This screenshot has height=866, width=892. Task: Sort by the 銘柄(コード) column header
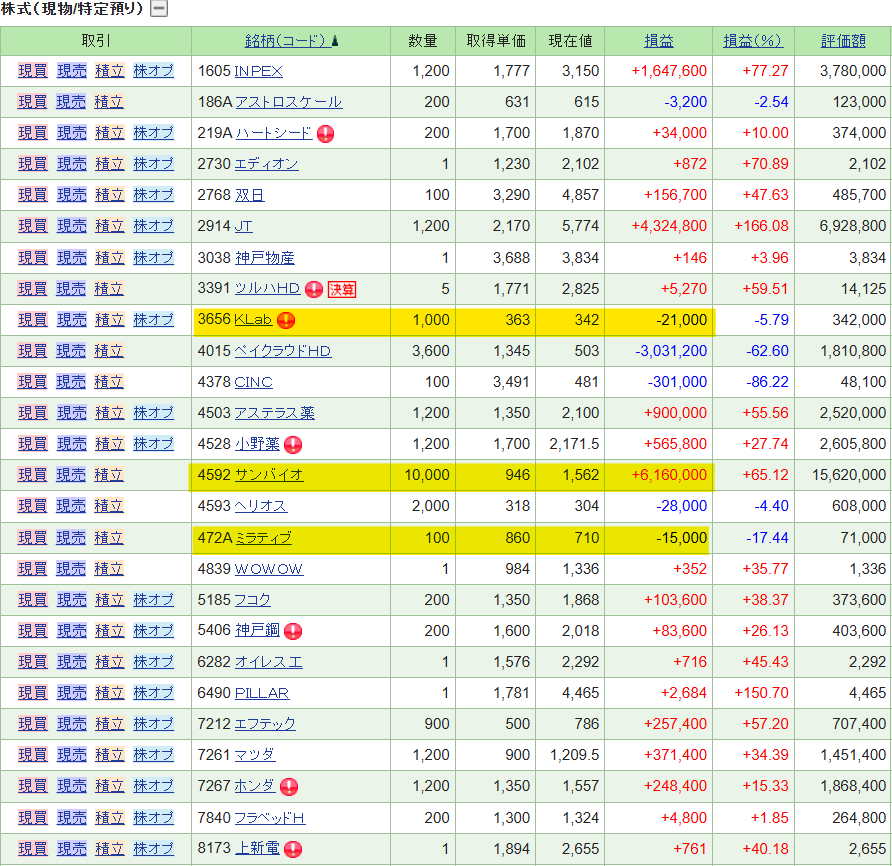[285, 41]
